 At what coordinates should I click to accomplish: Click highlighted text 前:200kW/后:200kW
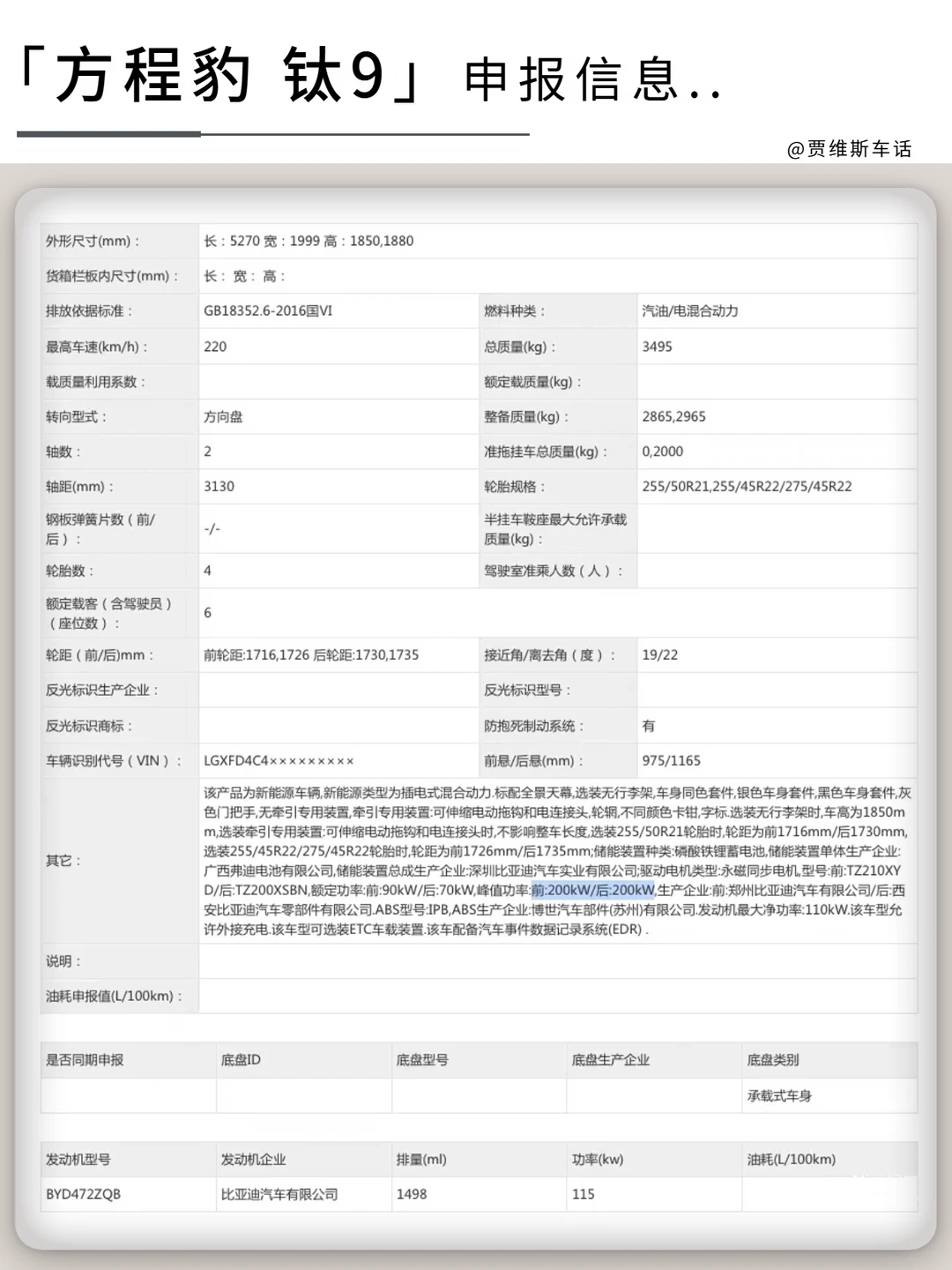pyautogui.click(x=592, y=890)
